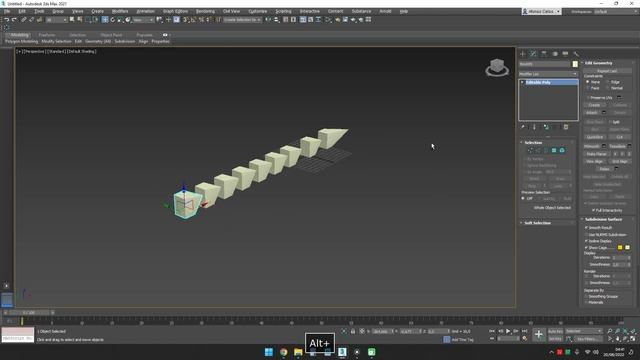The height and width of the screenshot is (360, 640).
Task: Toggle the Preserve UVs checkbox
Action: click(x=588, y=98)
